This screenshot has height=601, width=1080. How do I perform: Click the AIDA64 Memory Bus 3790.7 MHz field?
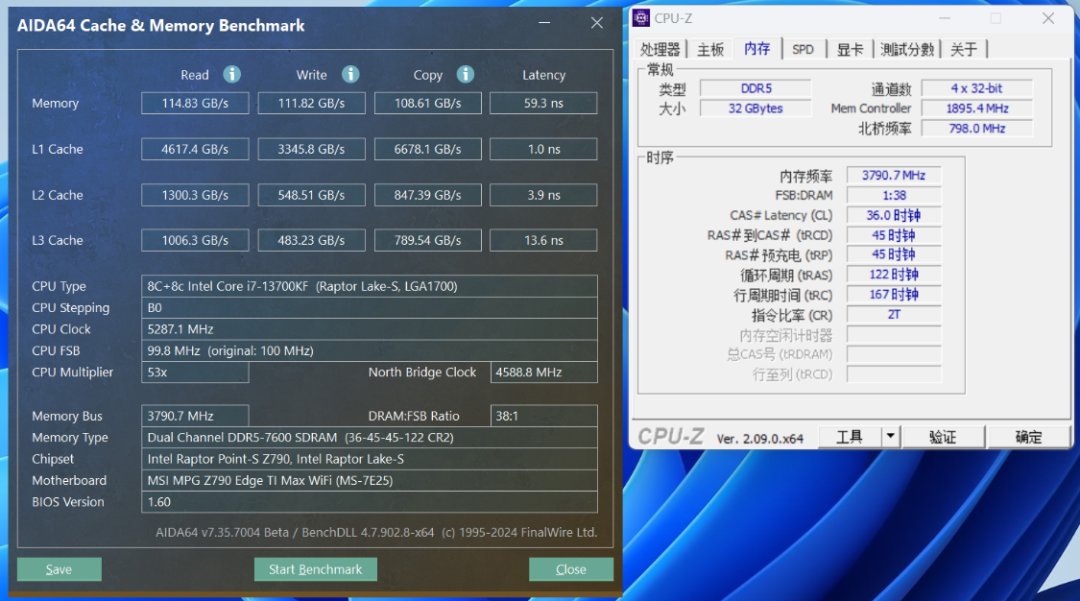195,416
